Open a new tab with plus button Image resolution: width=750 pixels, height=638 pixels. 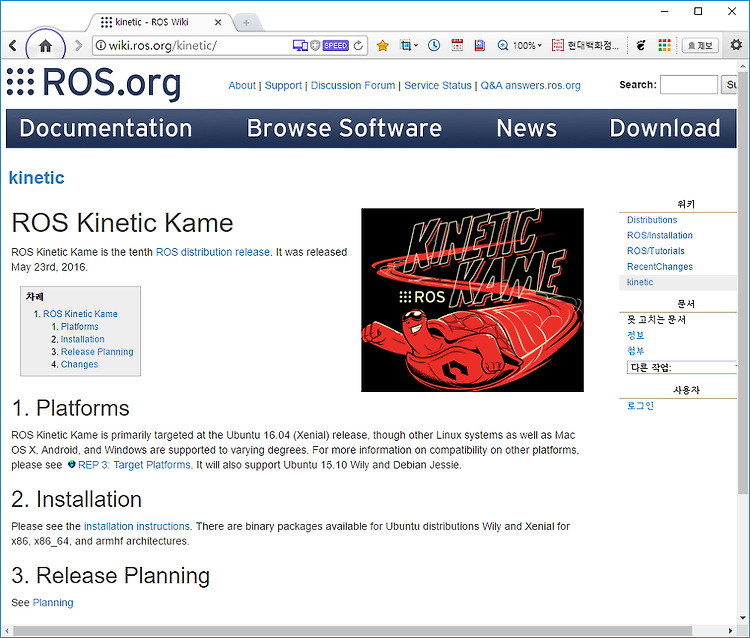coord(246,22)
